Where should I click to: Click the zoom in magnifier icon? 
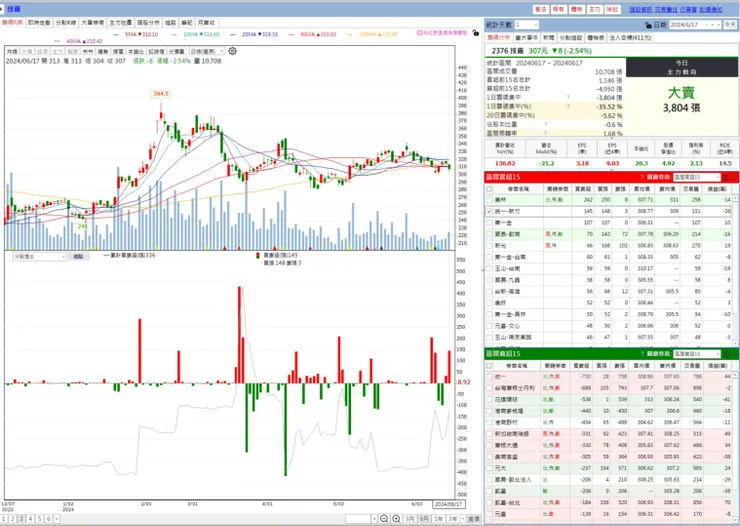[x=396, y=518]
